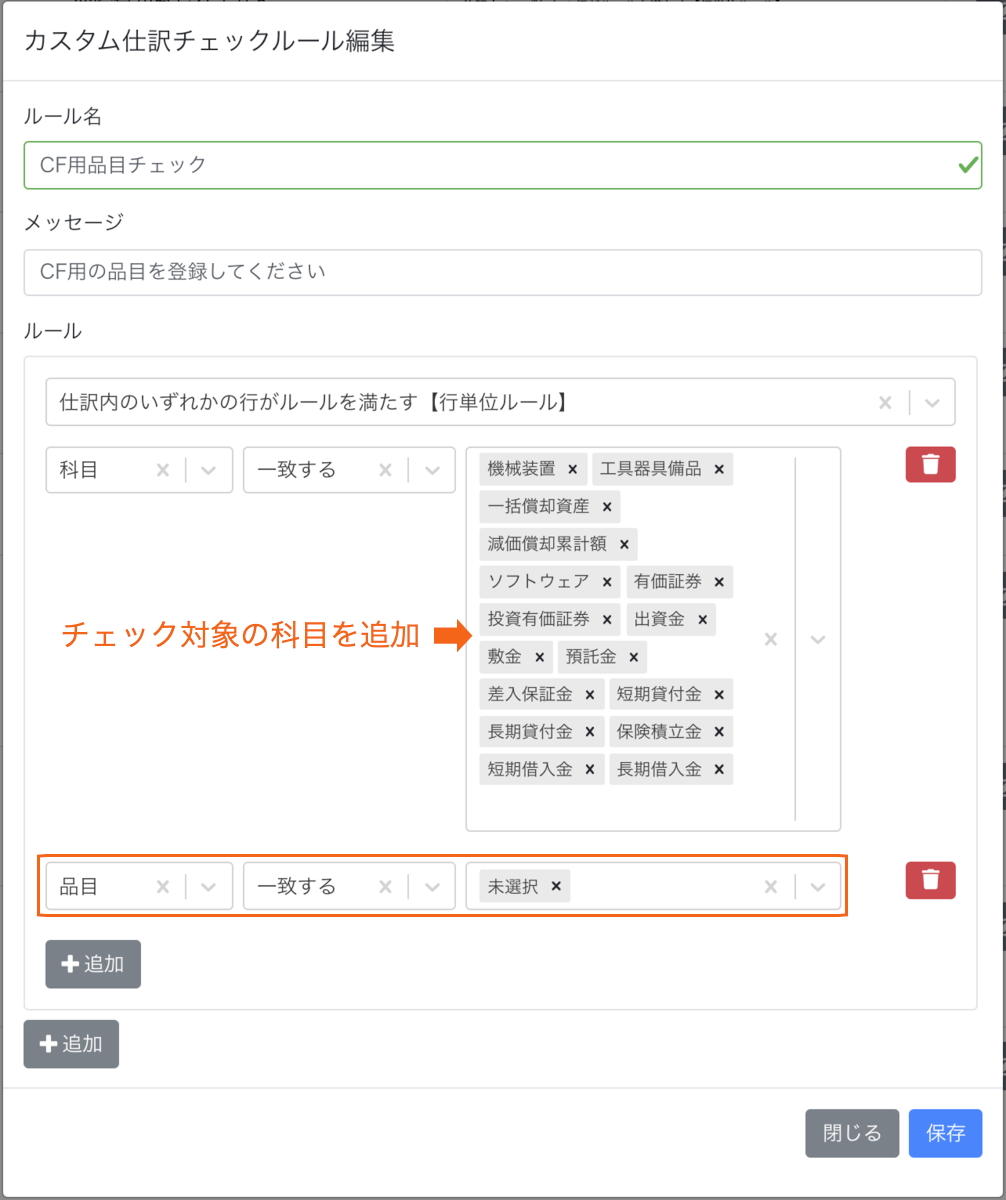Focus the メッセージ text field
The image size is (1006, 1200).
[x=503, y=272]
